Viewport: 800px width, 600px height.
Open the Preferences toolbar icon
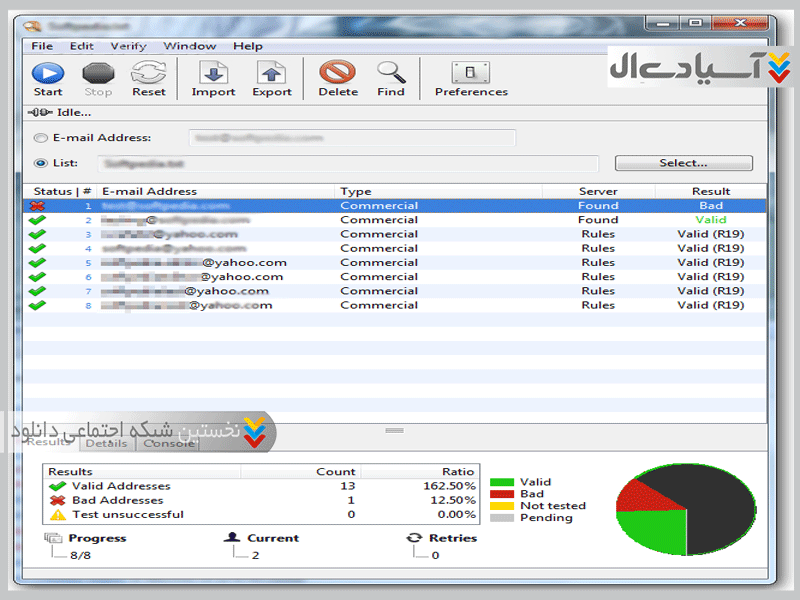pos(471,73)
